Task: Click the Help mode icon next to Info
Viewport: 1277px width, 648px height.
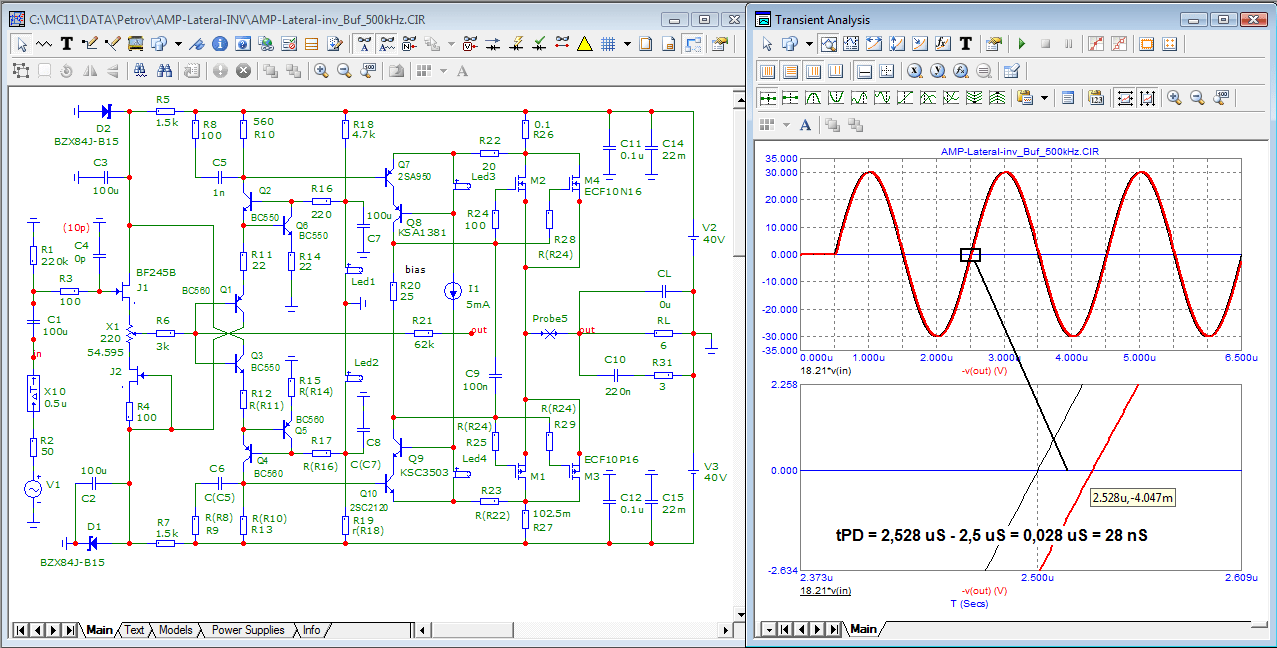Action: pyautogui.click(x=242, y=44)
